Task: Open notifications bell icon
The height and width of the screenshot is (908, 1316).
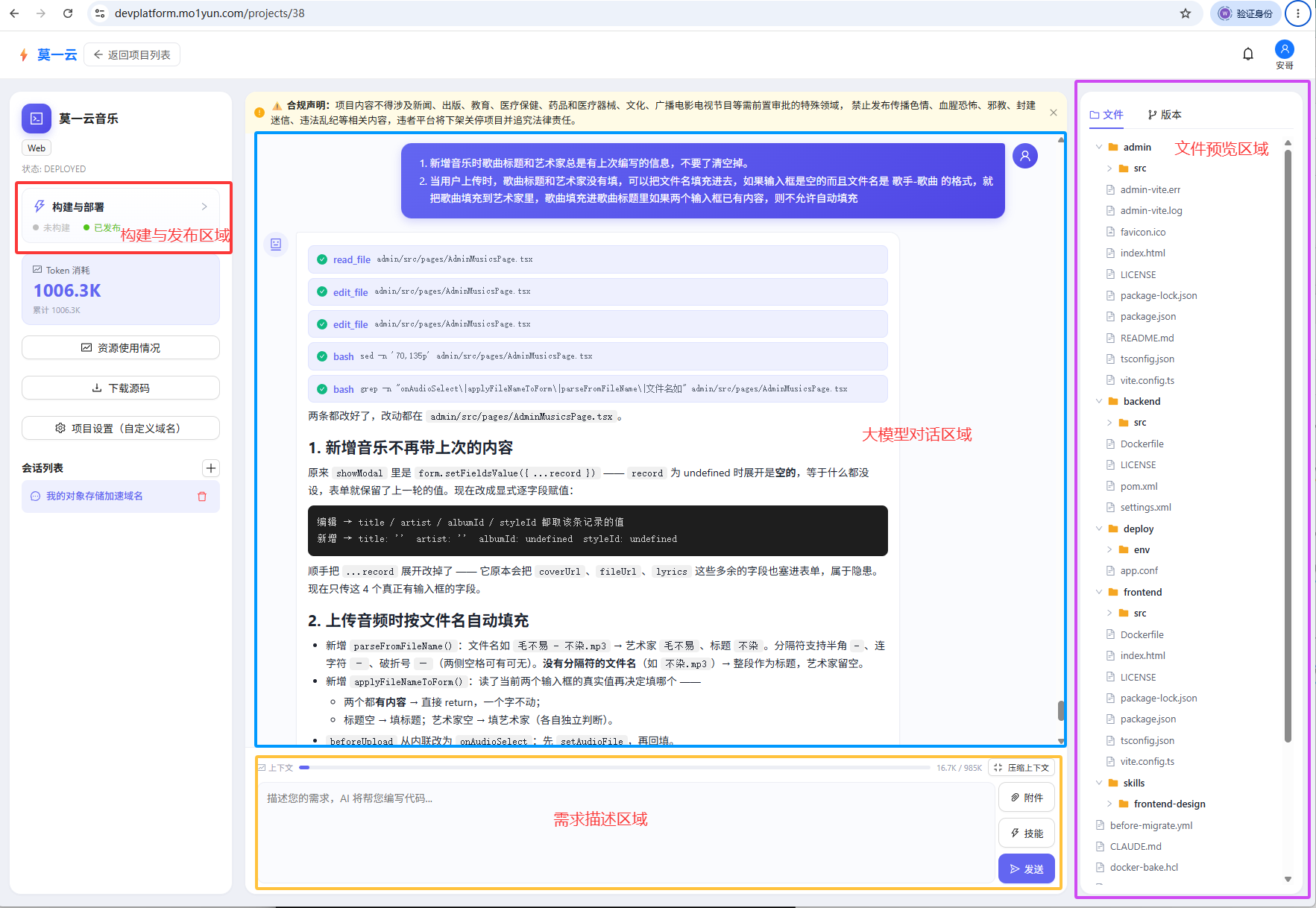Action: 1248,54
